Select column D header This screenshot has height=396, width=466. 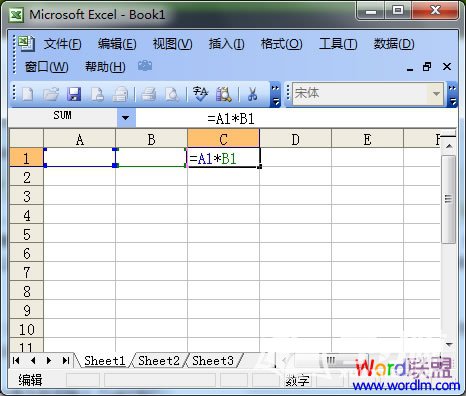(x=295, y=139)
